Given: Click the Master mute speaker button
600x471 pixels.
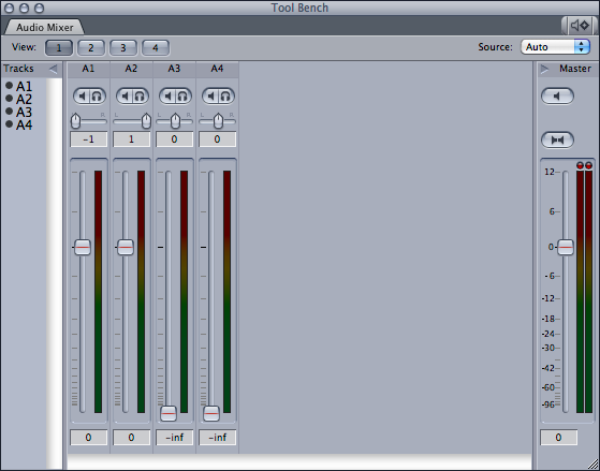Looking at the screenshot, I should point(557,96).
